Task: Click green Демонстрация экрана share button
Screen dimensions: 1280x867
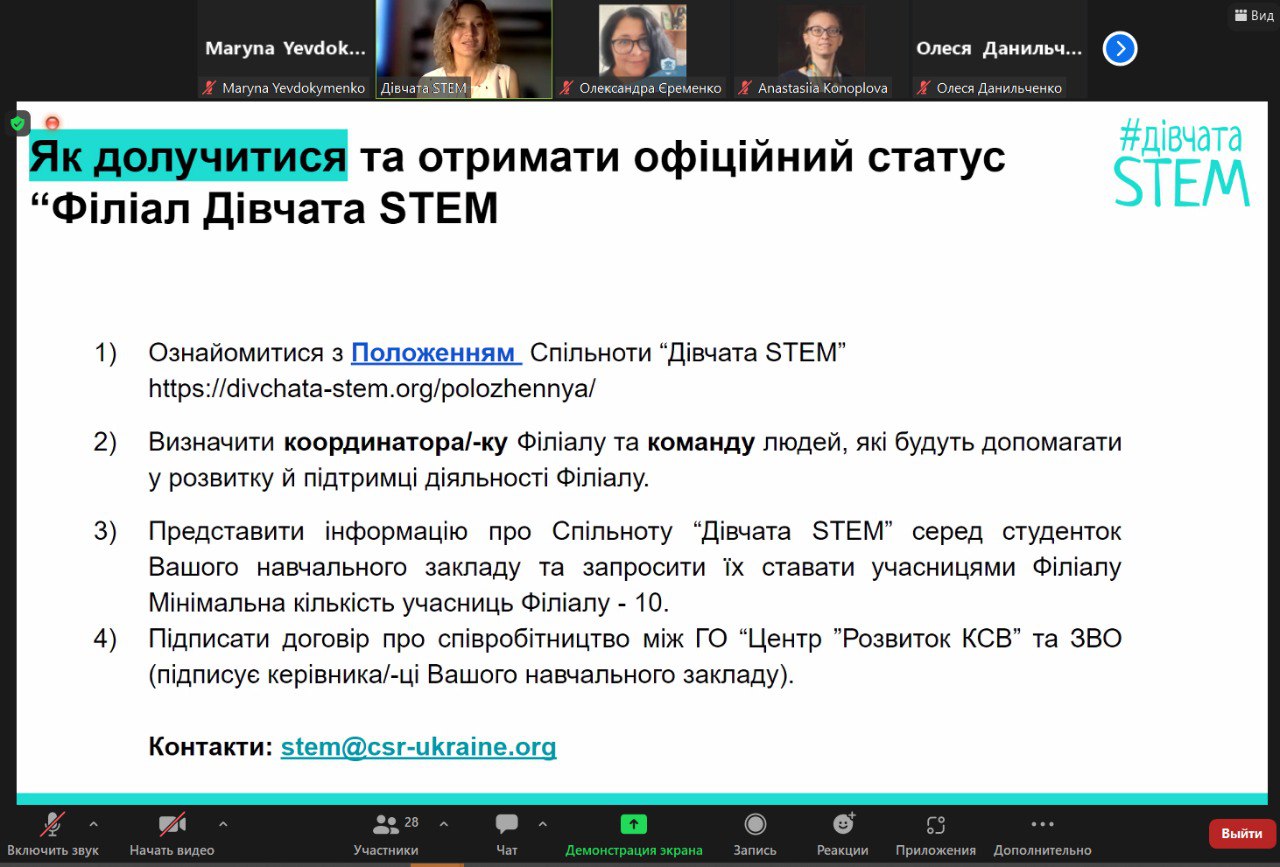Action: (x=634, y=834)
